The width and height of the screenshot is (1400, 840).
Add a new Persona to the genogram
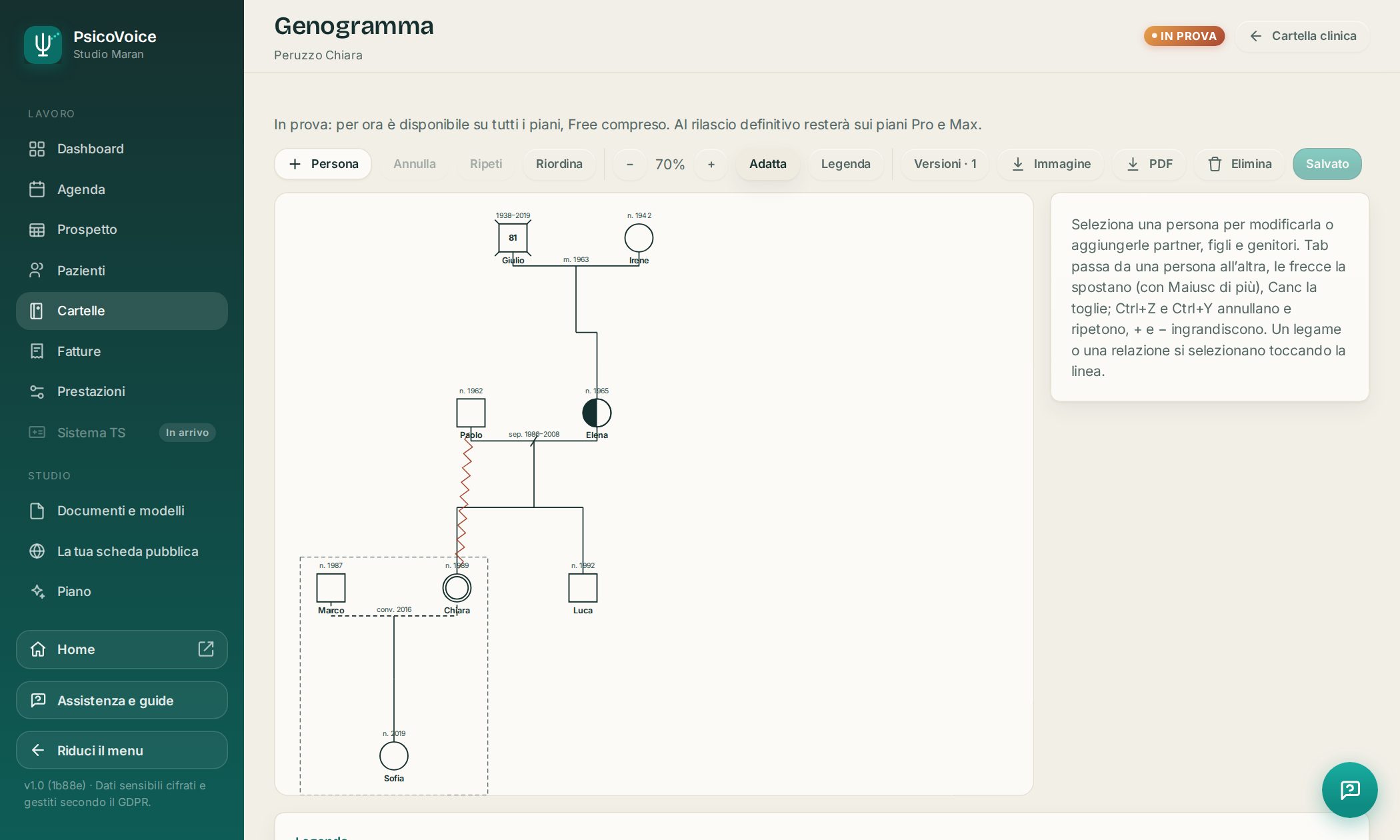coord(323,164)
